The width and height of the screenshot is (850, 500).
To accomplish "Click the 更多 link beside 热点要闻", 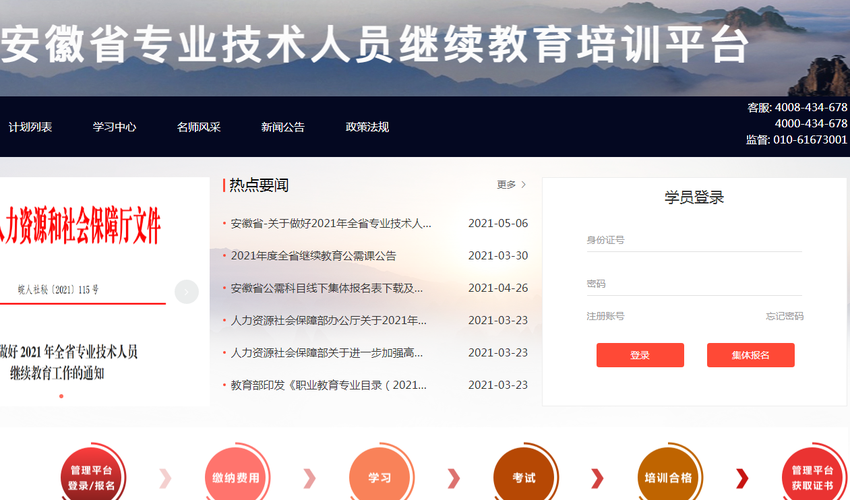I will pos(511,185).
